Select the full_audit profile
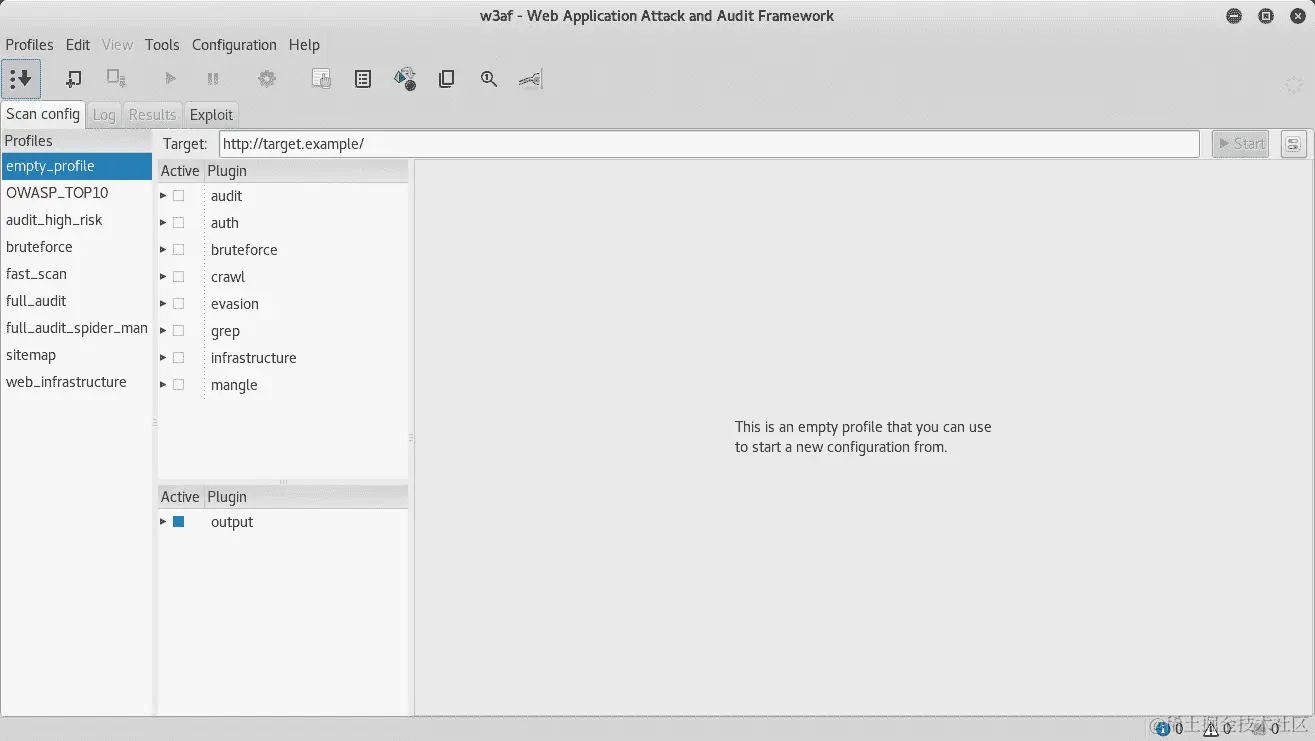Screen dimensions: 1315x741 [x=76, y=301]
